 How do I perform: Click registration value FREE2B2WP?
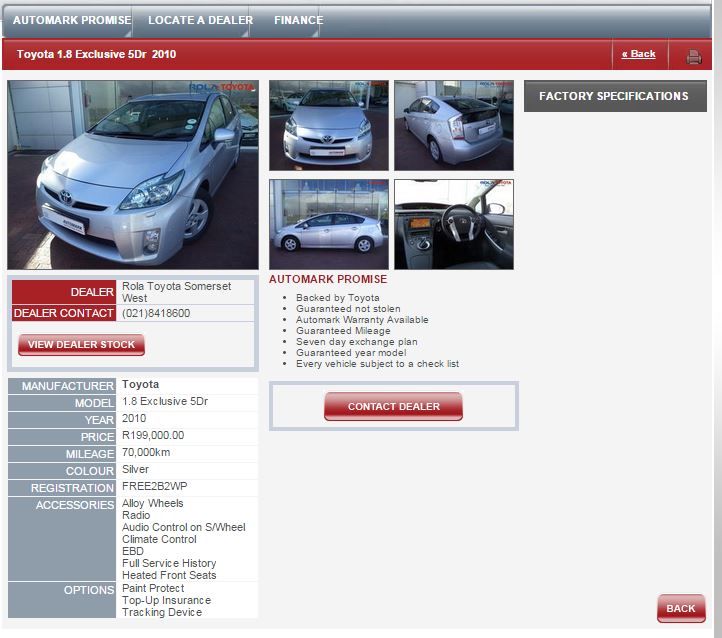pyautogui.click(x=155, y=487)
